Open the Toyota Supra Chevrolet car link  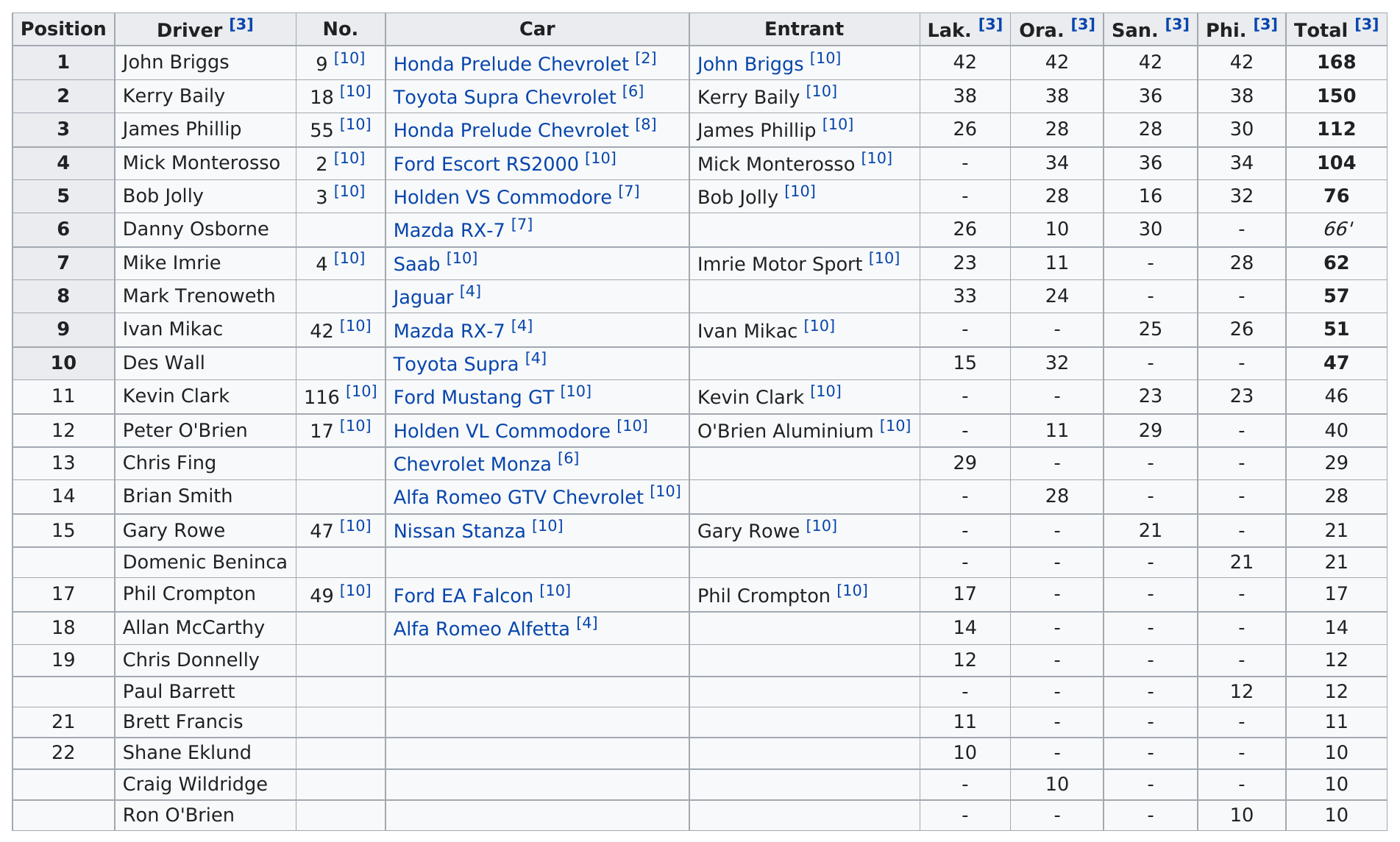tap(504, 97)
